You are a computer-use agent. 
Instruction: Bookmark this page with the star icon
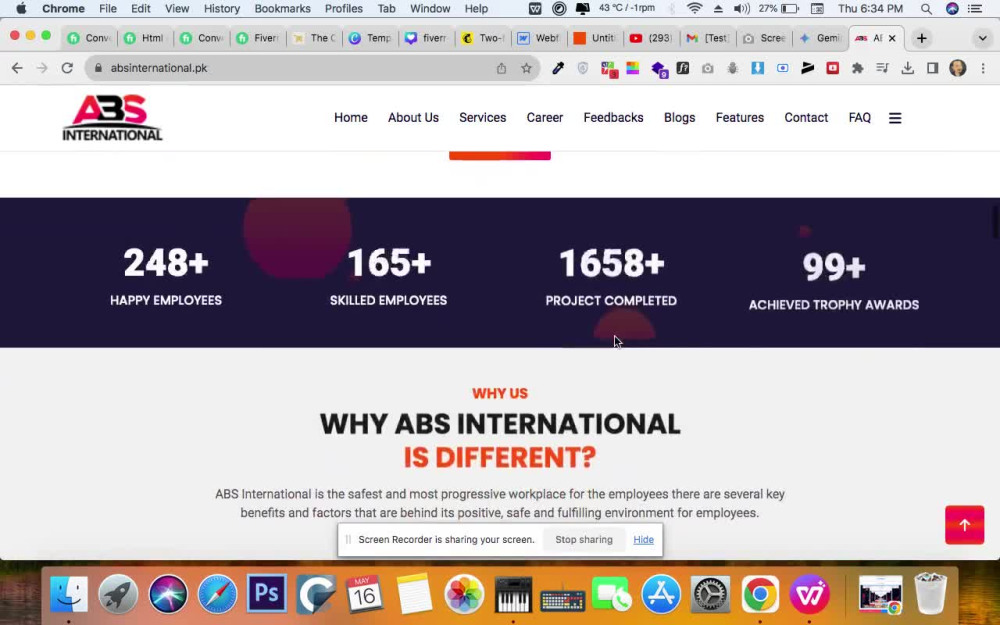tap(526, 68)
